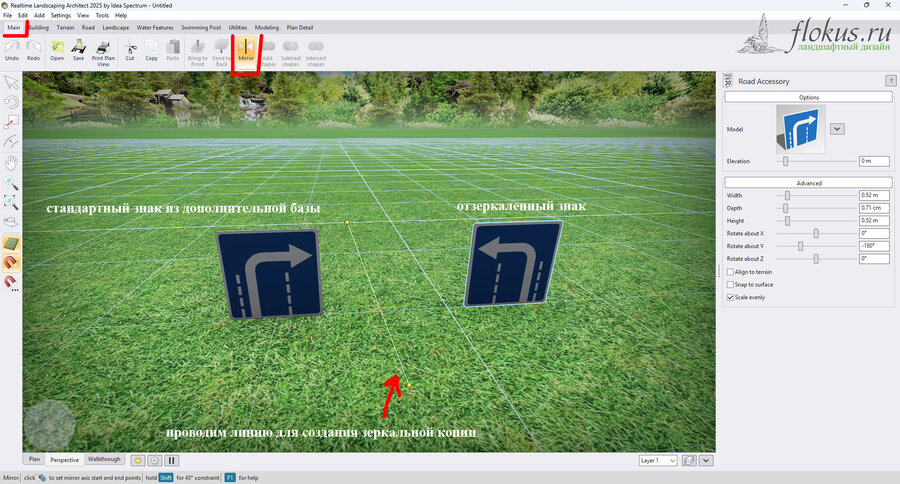
Task: Switch to Walkthrough view
Action: 104,459
